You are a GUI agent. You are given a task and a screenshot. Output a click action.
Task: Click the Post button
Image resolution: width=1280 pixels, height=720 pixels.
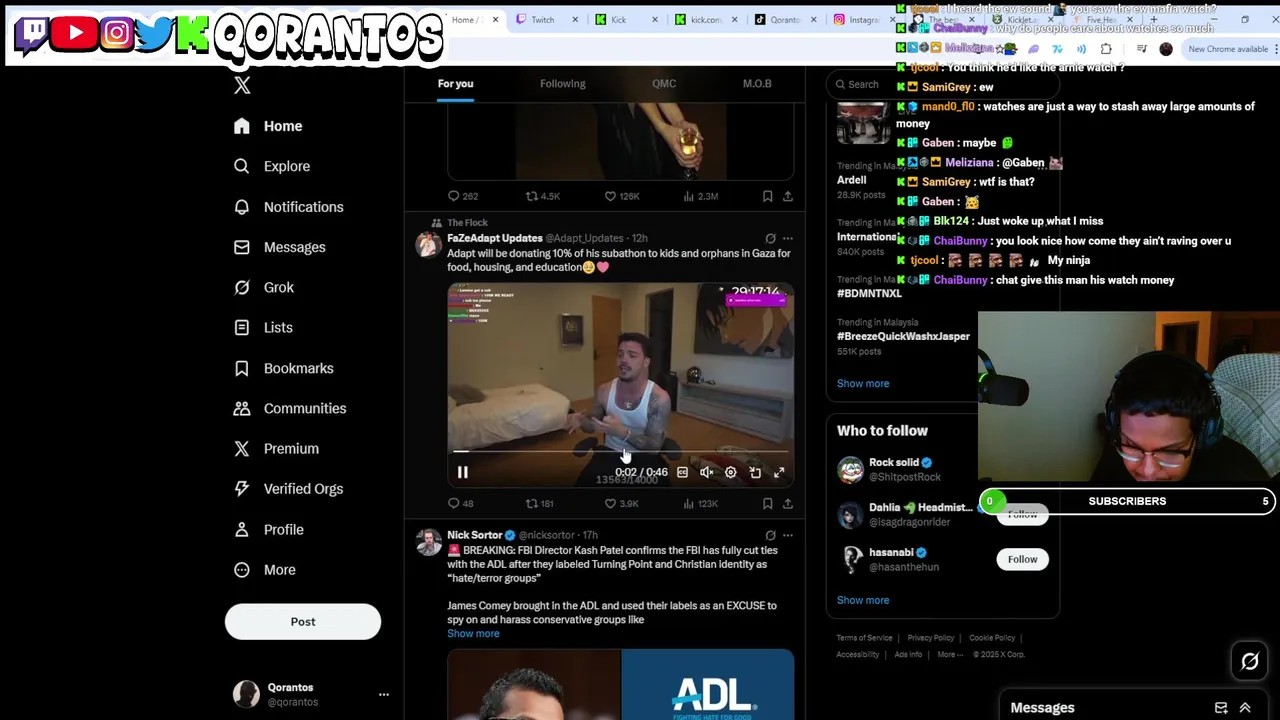(x=303, y=622)
